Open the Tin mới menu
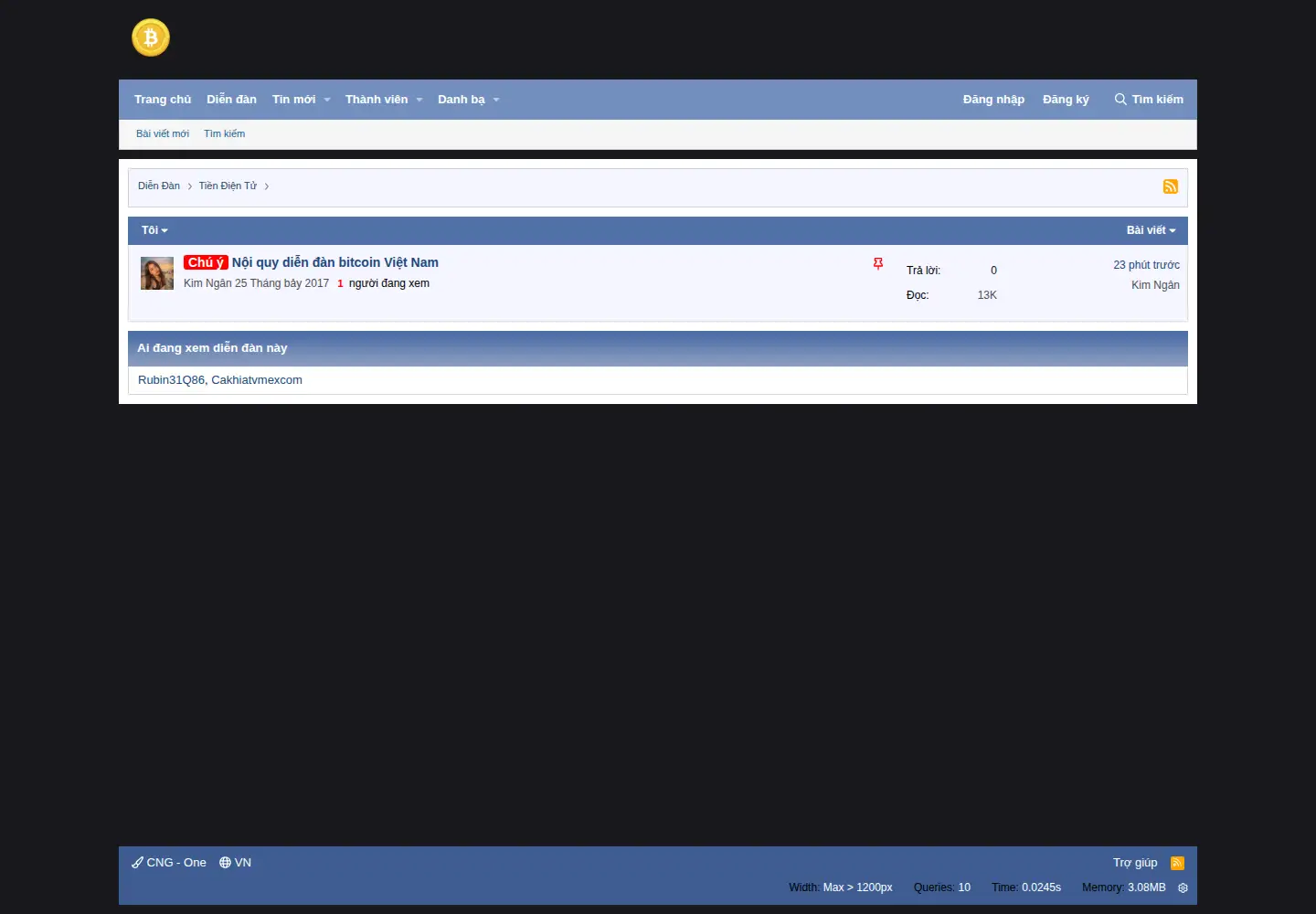 pos(293,100)
